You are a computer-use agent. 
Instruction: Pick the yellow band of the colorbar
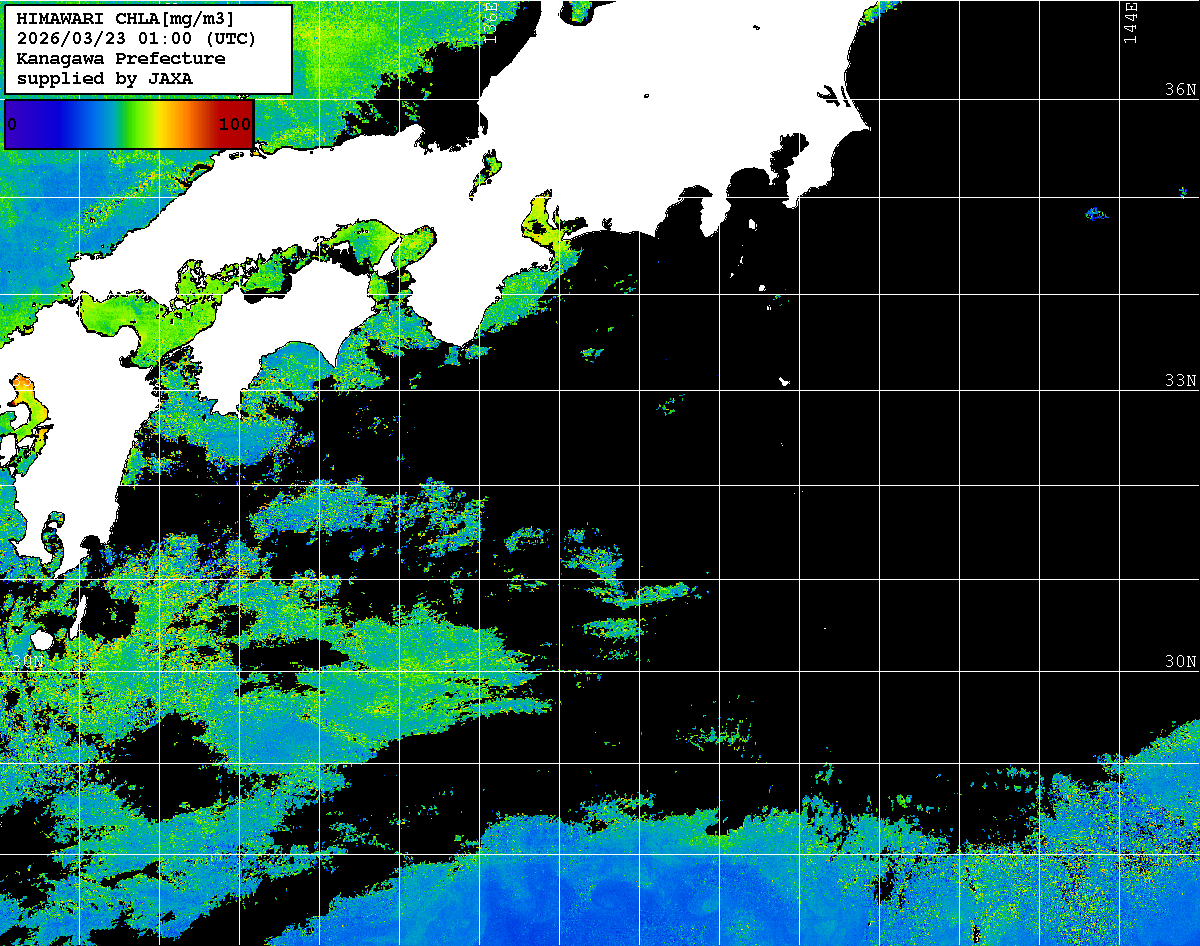click(x=155, y=125)
